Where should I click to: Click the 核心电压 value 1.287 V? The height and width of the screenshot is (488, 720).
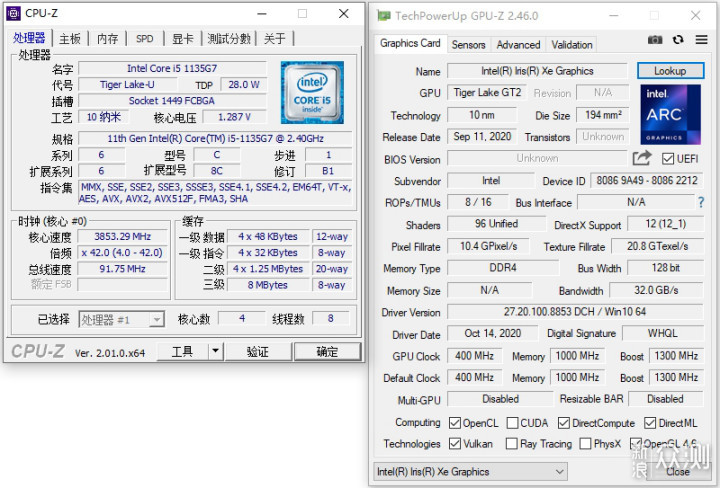pyautogui.click(x=234, y=117)
